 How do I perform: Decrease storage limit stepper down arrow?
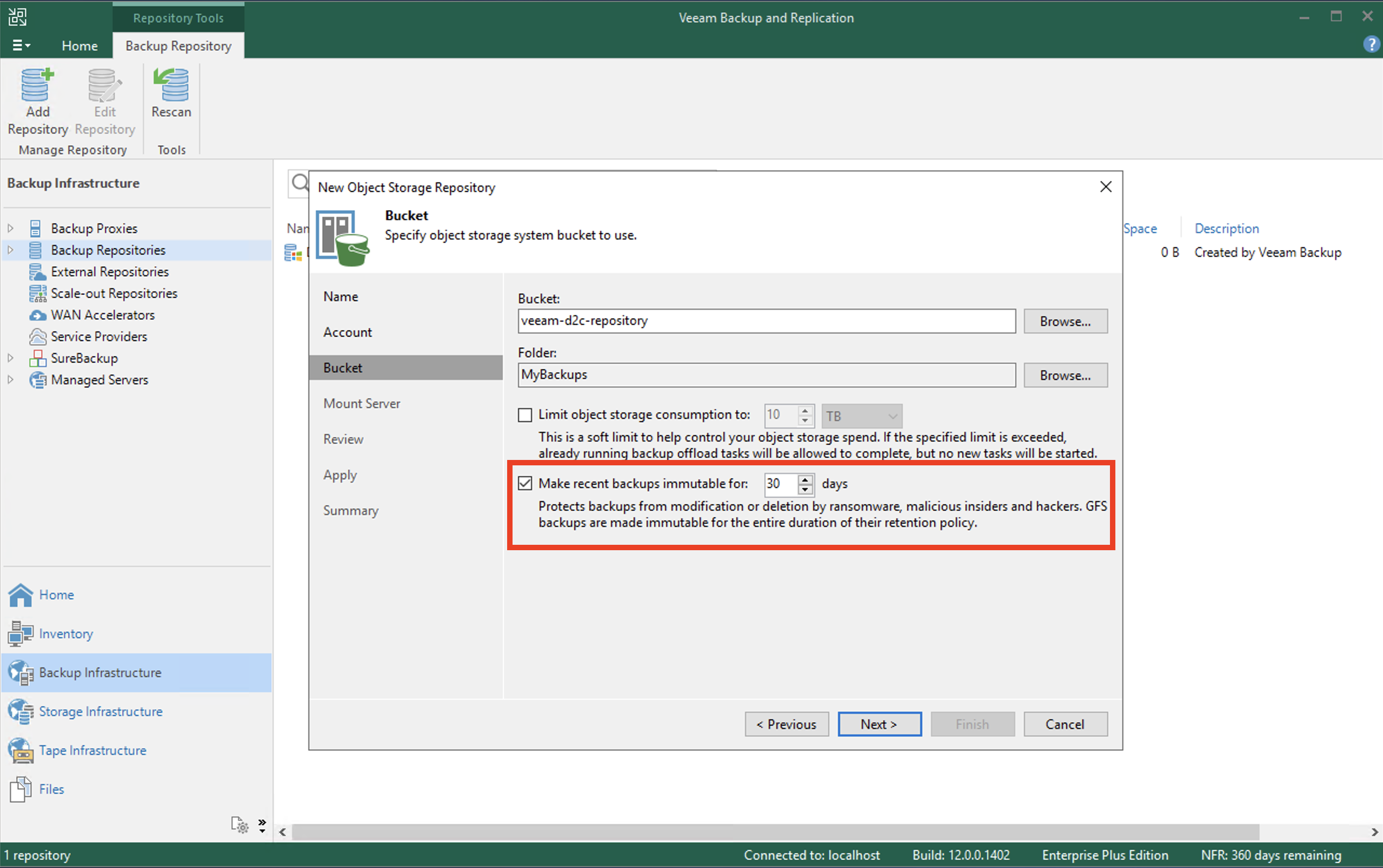tap(805, 421)
